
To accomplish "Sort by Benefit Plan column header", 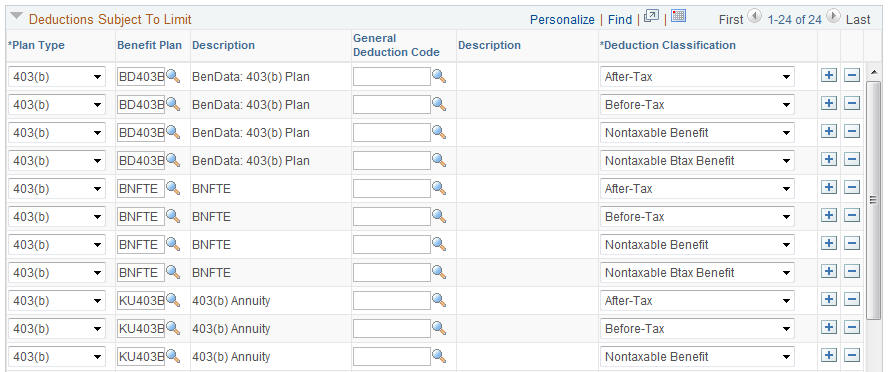I will coord(150,45).
